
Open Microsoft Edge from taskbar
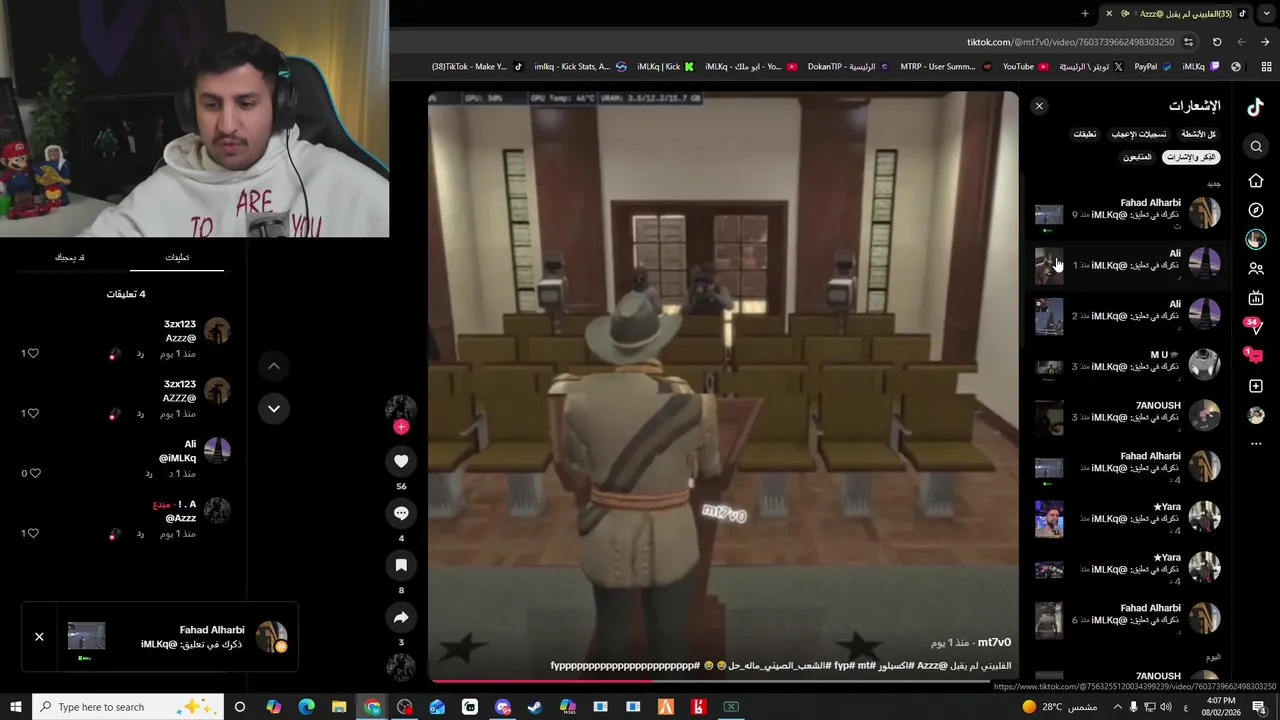point(306,707)
